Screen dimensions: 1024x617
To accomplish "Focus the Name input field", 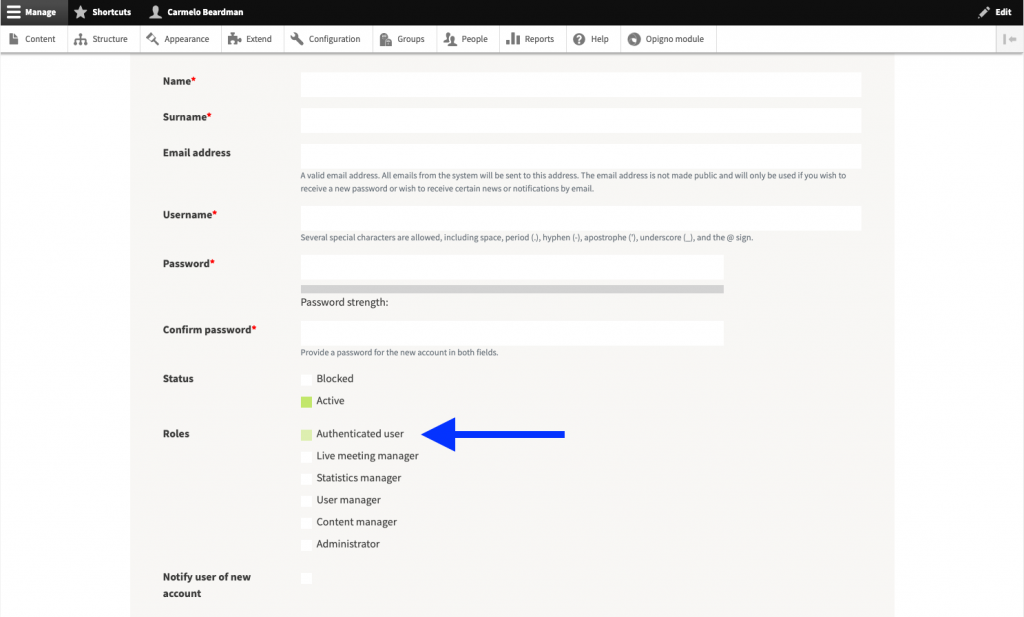I will tap(581, 84).
